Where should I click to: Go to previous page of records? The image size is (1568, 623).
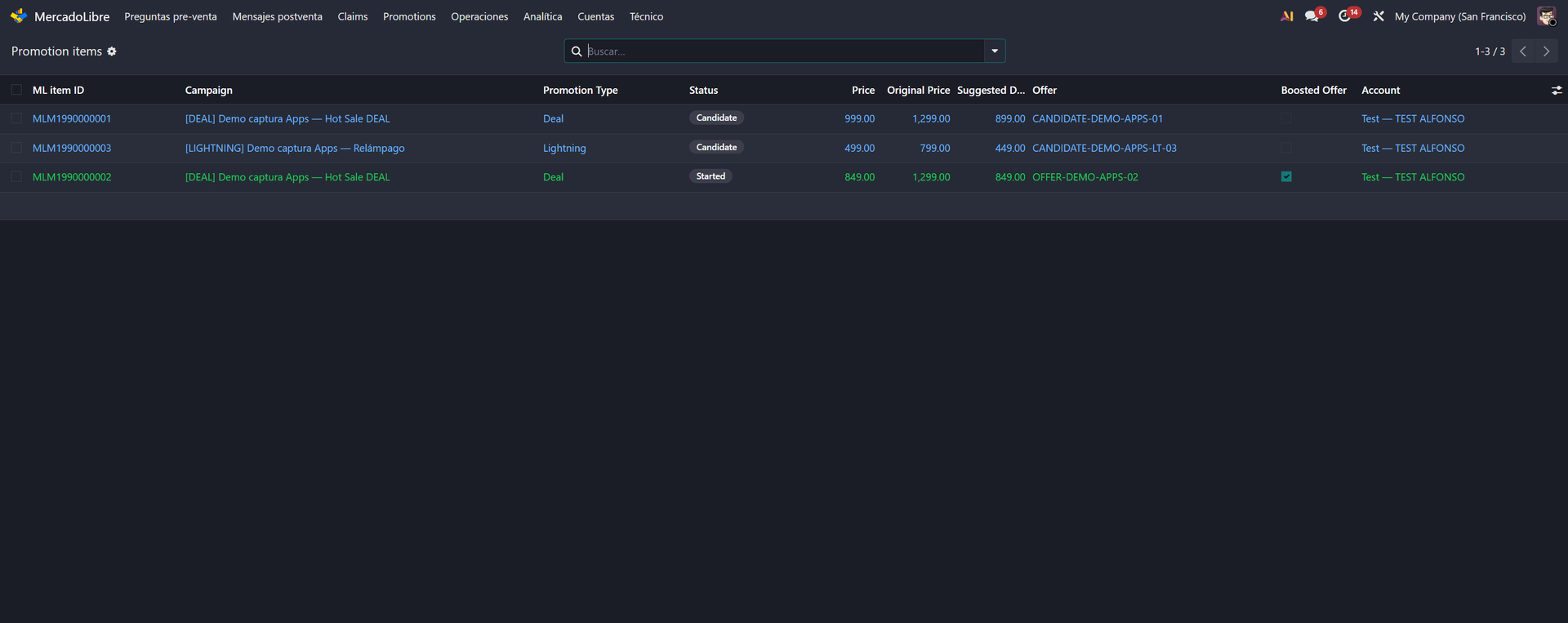[1523, 51]
